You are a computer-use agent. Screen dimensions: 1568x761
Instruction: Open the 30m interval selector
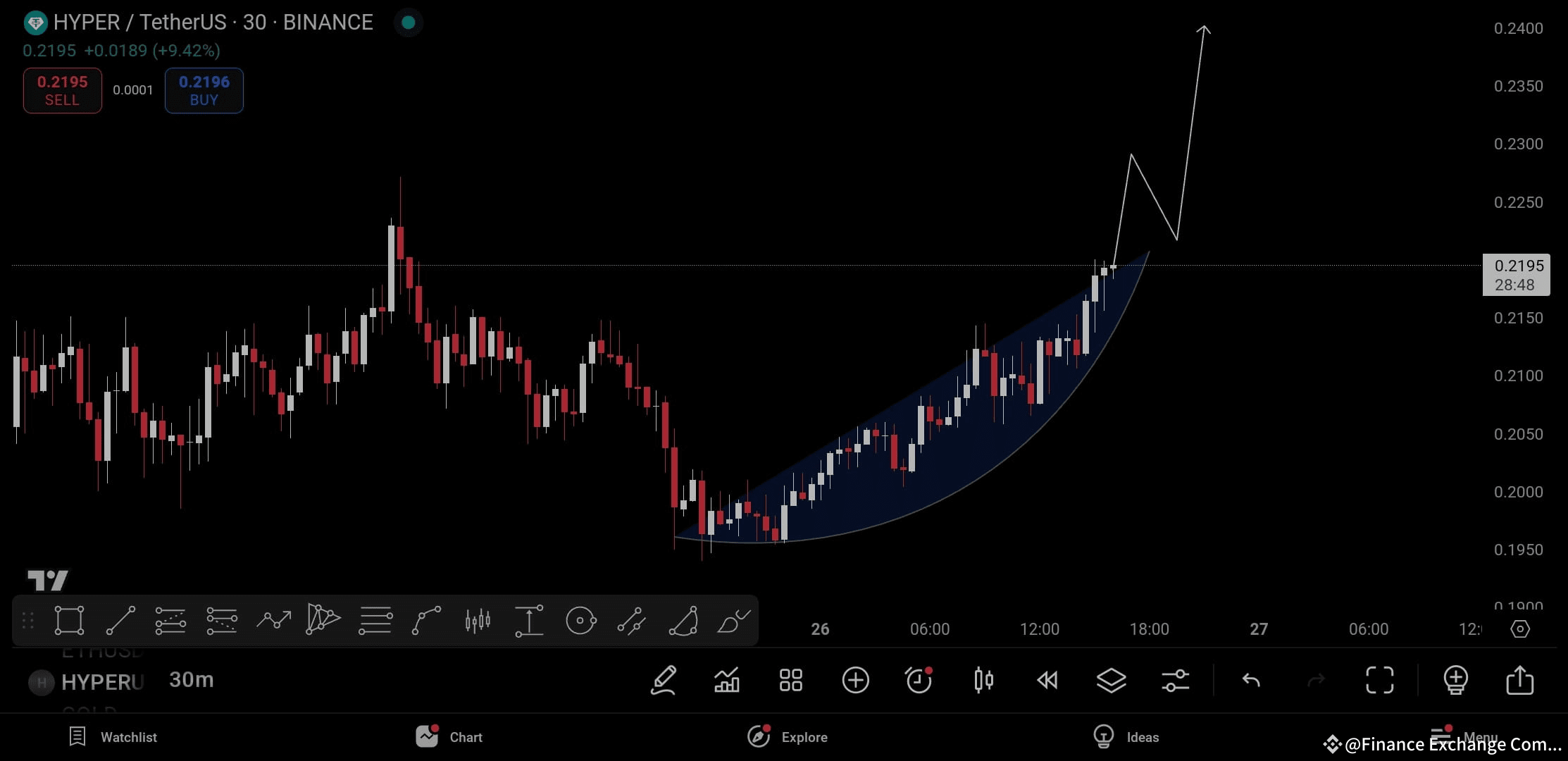tap(192, 680)
